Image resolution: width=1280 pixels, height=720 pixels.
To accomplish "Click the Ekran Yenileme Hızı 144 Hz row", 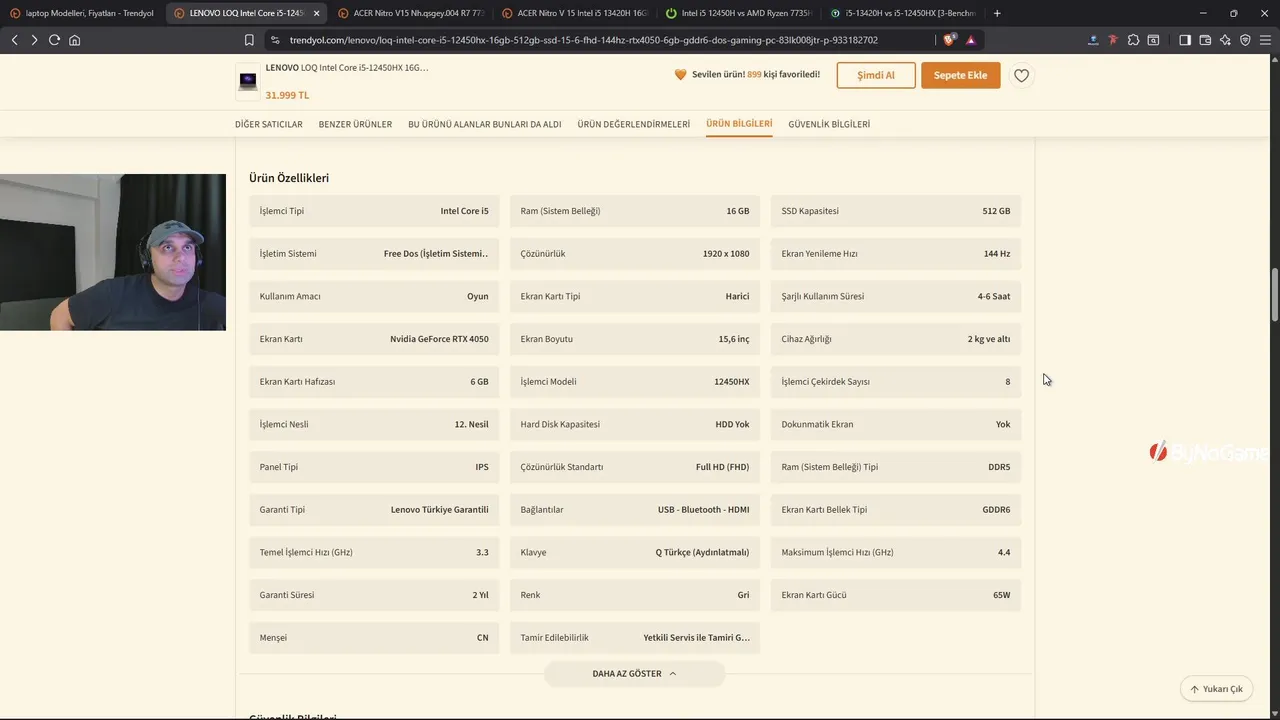I will click(x=896, y=254).
